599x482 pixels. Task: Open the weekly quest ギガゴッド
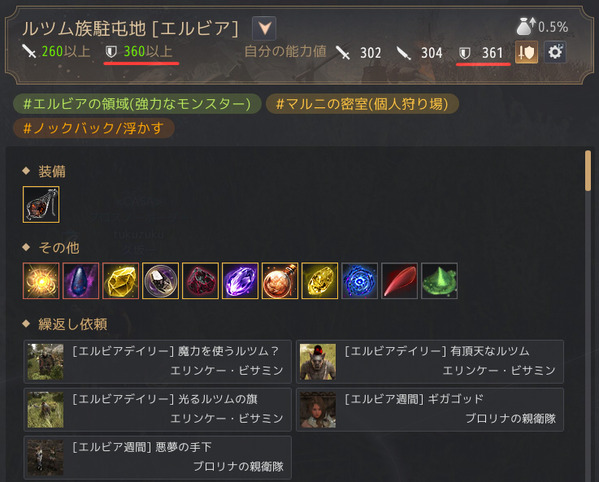tap(430, 410)
